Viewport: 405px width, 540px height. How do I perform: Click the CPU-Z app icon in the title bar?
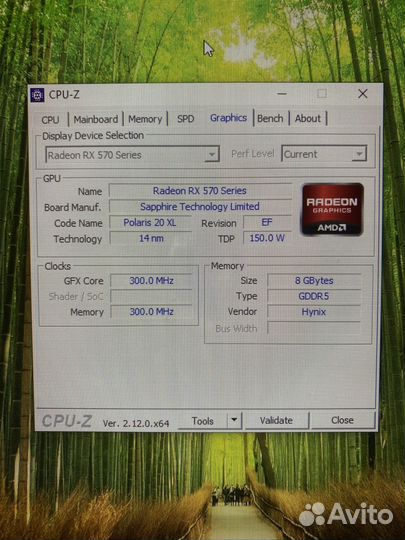pos(37,95)
